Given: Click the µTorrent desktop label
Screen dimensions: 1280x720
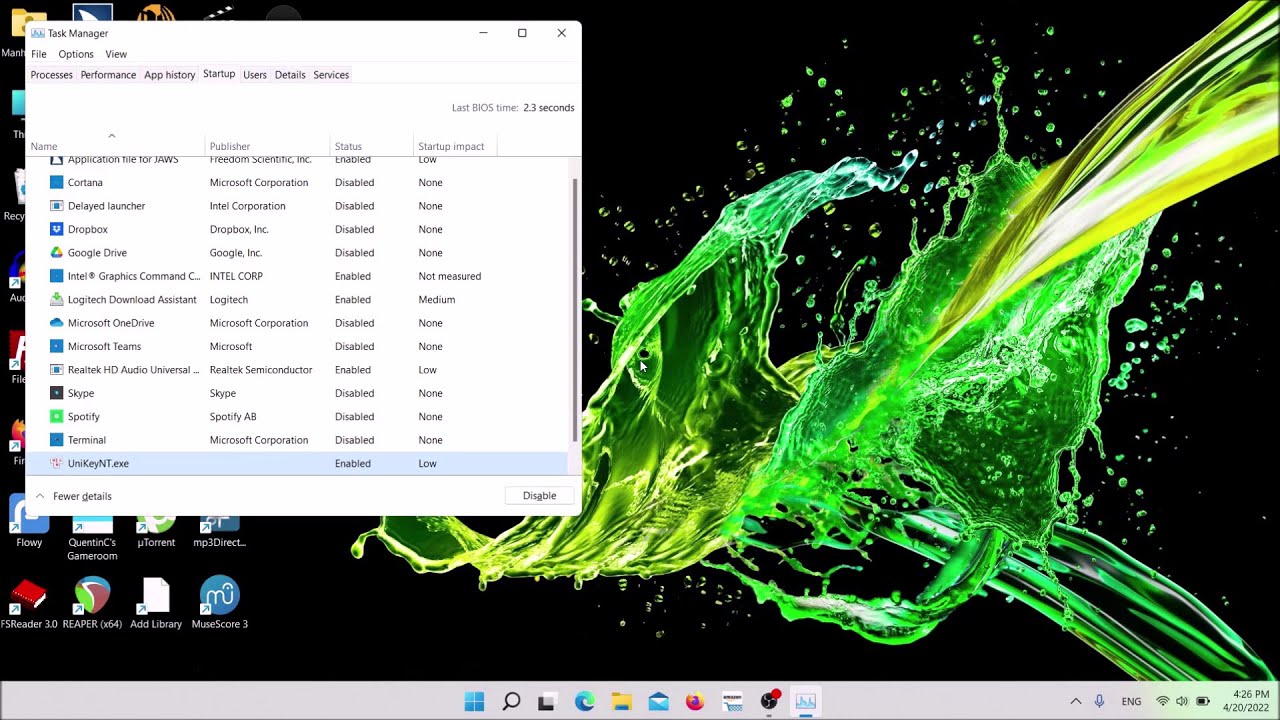Looking at the screenshot, I should (156, 542).
